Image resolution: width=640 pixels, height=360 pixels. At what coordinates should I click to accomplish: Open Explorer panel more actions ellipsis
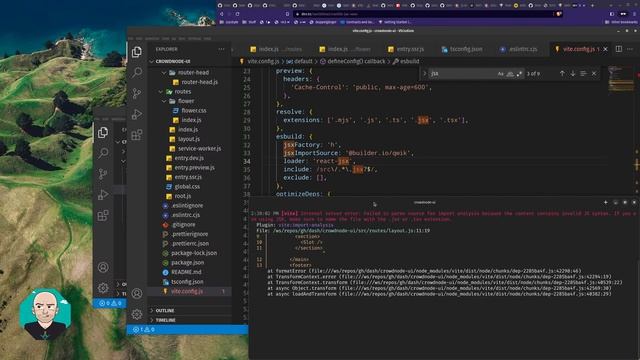click(x=221, y=49)
